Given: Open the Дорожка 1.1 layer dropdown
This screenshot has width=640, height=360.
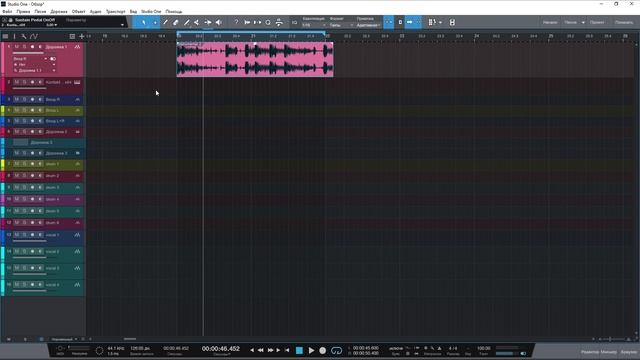Looking at the screenshot, I should click(x=35, y=71).
